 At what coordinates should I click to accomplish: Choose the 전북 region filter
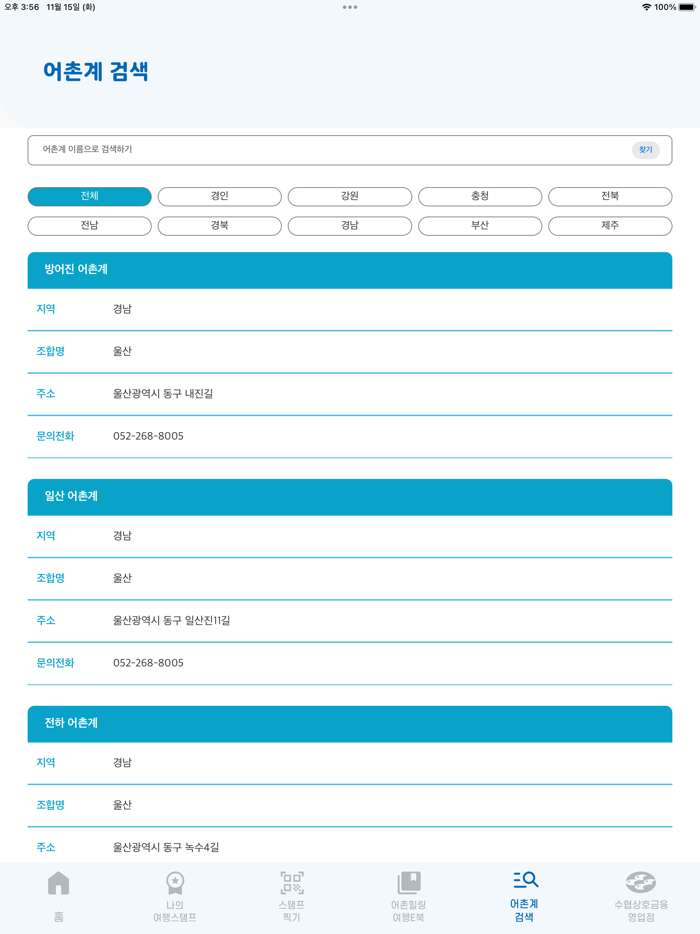[610, 196]
